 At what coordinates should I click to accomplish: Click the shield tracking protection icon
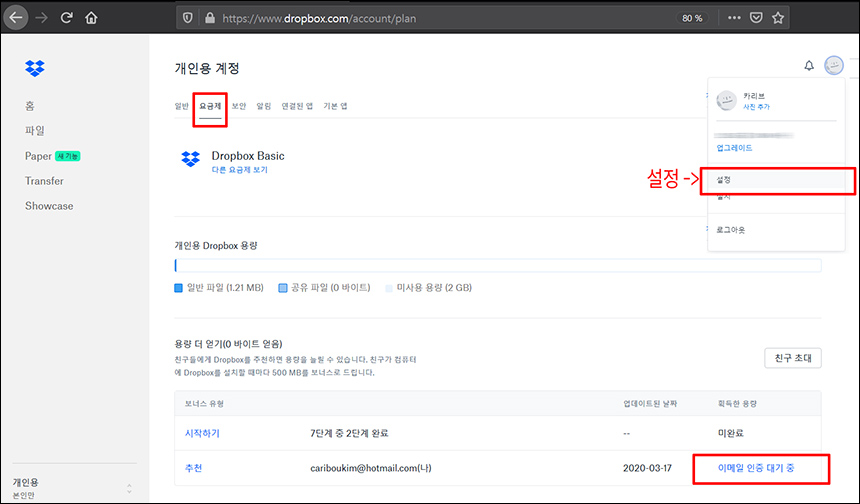click(x=188, y=18)
